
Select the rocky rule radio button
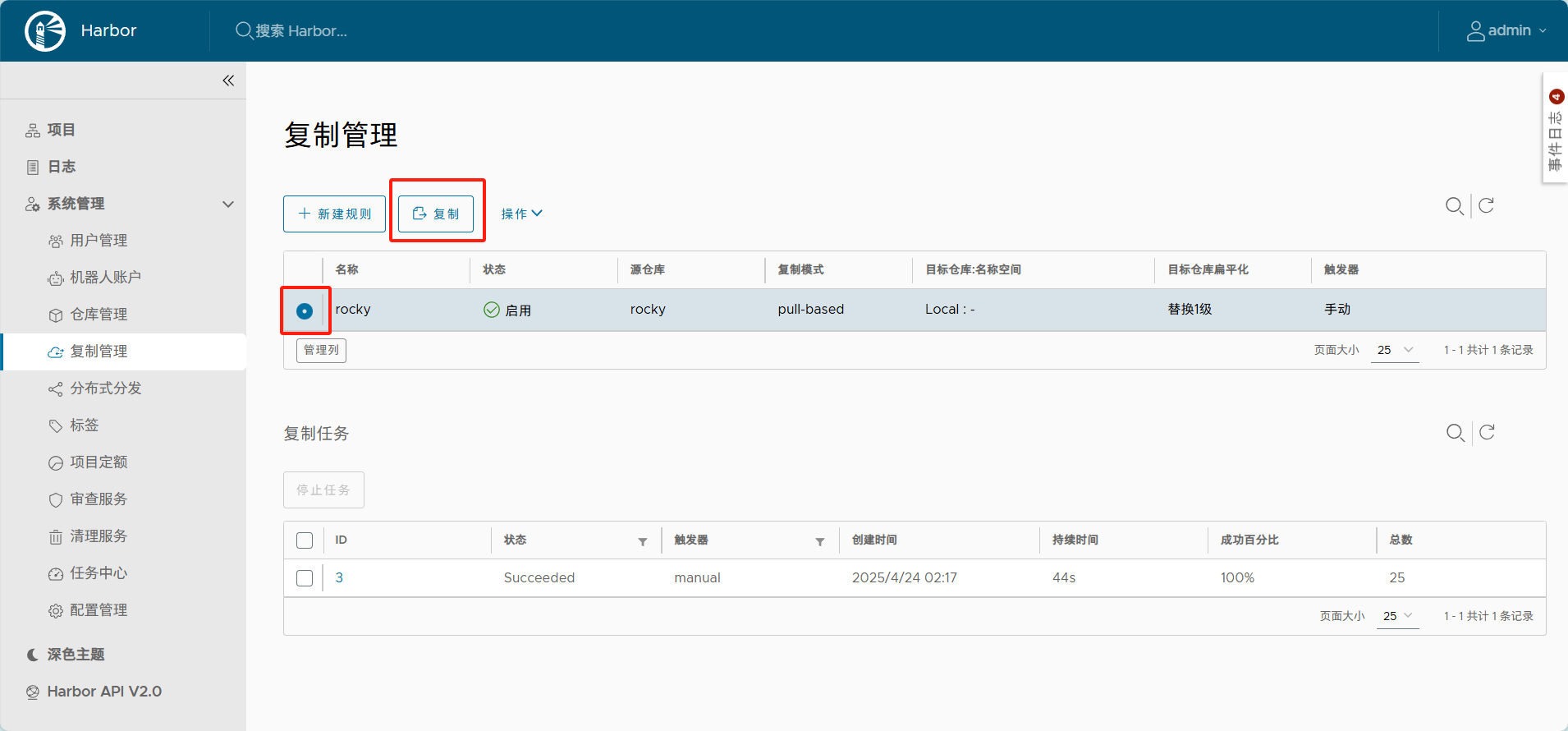click(x=305, y=311)
